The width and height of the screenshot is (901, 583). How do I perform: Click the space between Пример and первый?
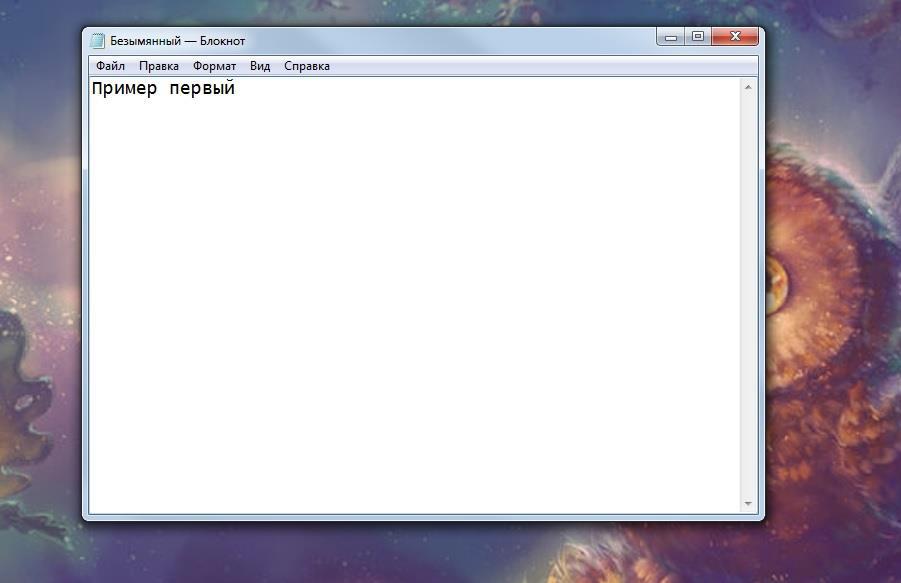[163, 89]
